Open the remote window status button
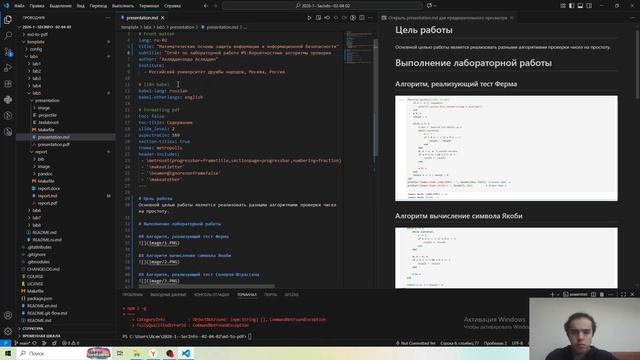Viewport: 640px width, 360px height. pyautogui.click(x=5, y=343)
